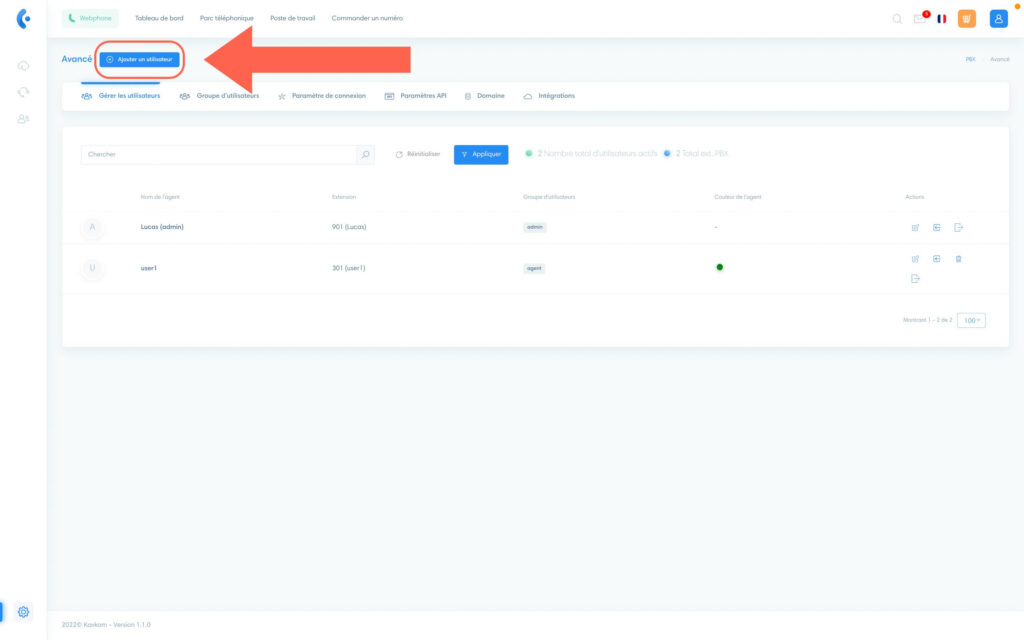Click the edit icon for Lucas (admin)
This screenshot has height=640, width=1024.
tap(915, 228)
